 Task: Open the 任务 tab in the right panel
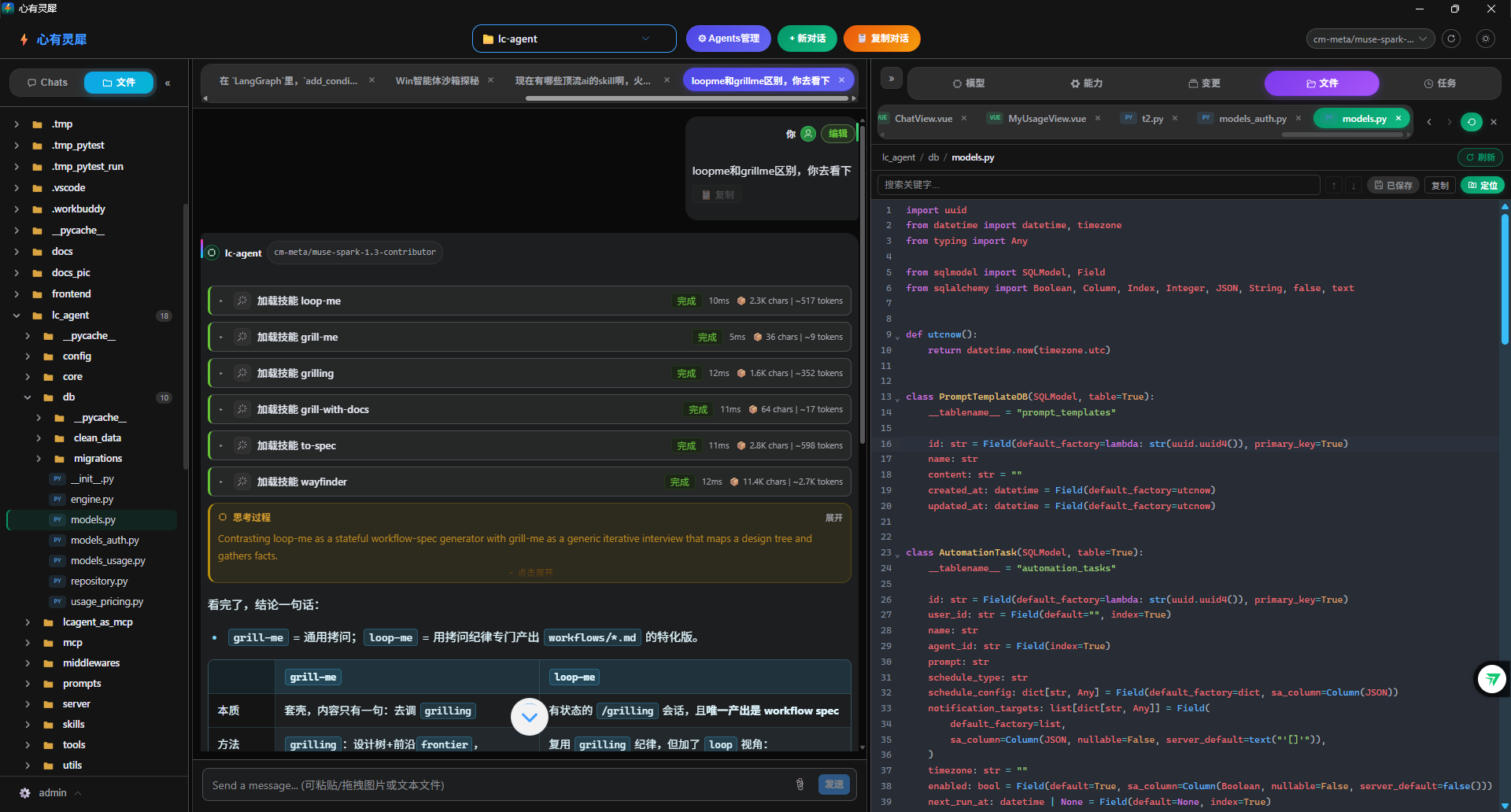1439,83
